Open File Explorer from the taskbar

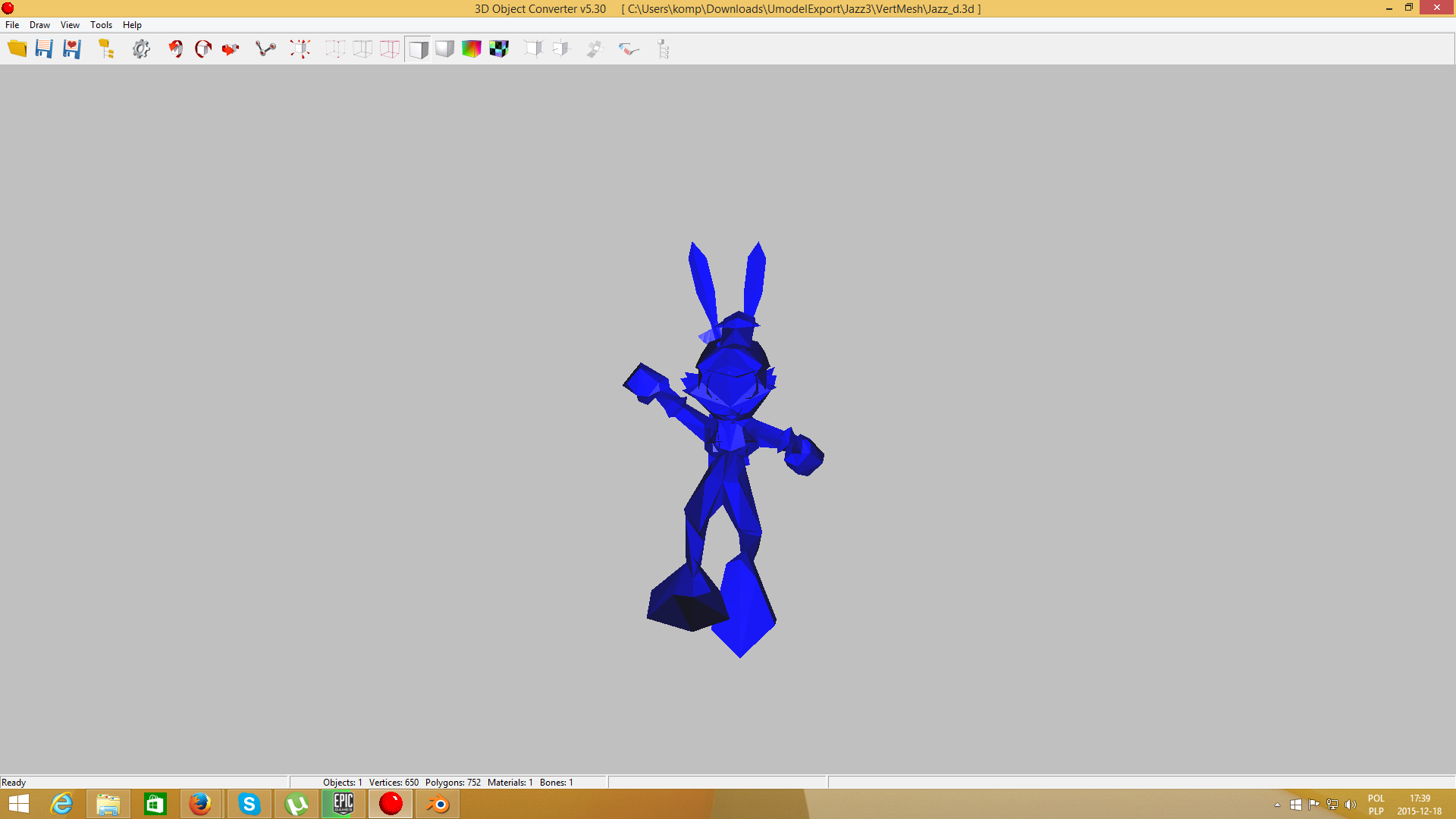pyautogui.click(x=108, y=804)
